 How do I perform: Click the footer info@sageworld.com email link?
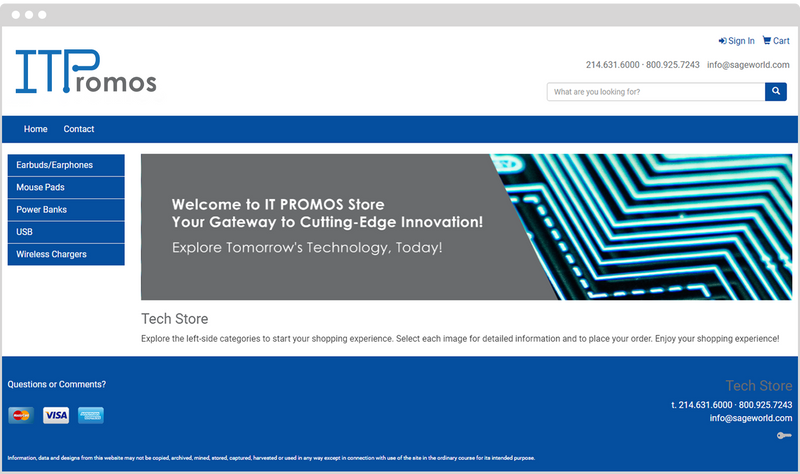click(x=751, y=418)
